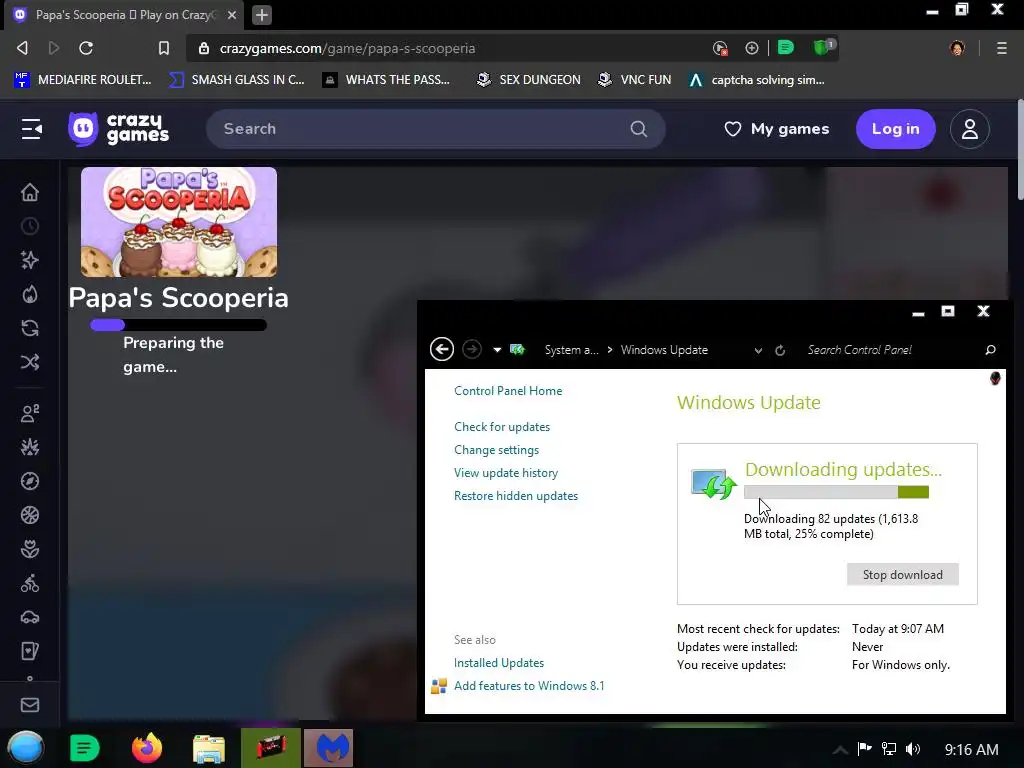Close the Papa's Scooperia tab
The image size is (1024, 768).
pyautogui.click(x=232, y=14)
